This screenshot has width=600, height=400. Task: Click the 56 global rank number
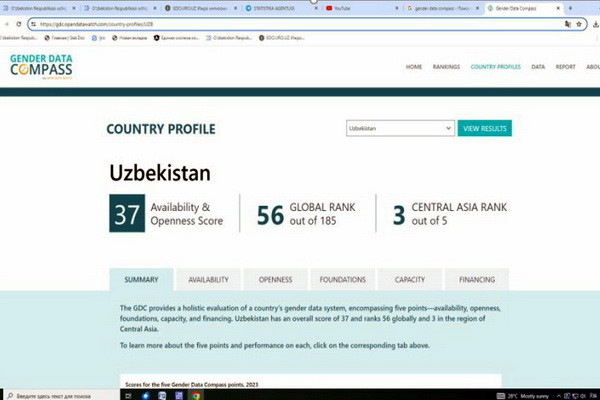(x=270, y=214)
